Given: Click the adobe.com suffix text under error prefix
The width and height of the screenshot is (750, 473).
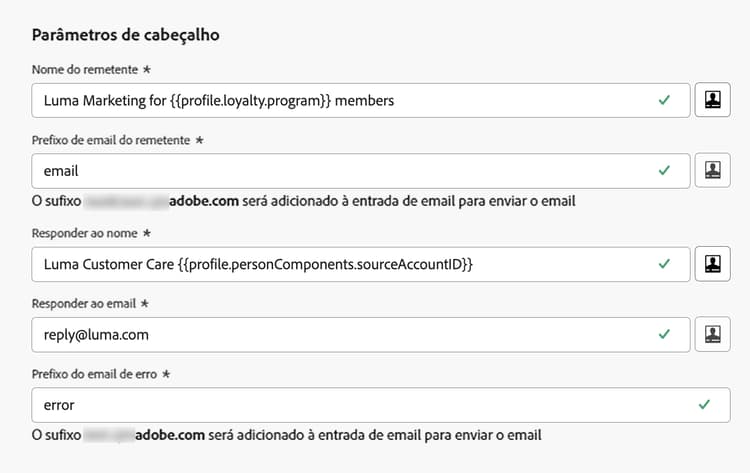Looking at the screenshot, I should tap(169, 435).
